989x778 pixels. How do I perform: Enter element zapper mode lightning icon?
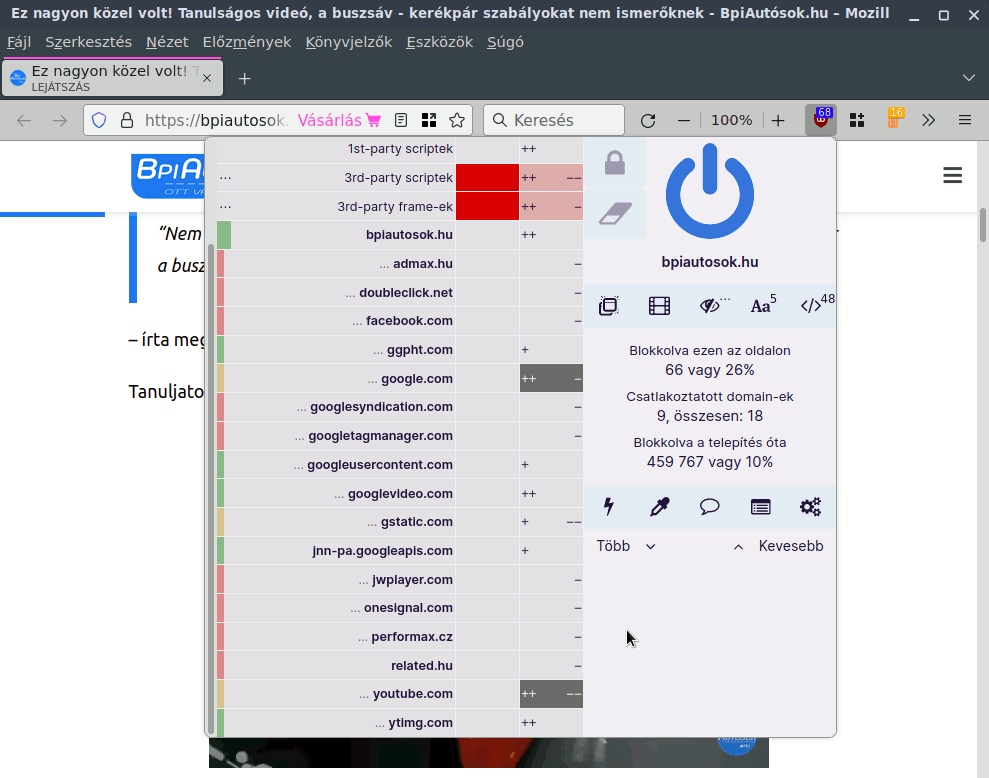pyautogui.click(x=609, y=507)
